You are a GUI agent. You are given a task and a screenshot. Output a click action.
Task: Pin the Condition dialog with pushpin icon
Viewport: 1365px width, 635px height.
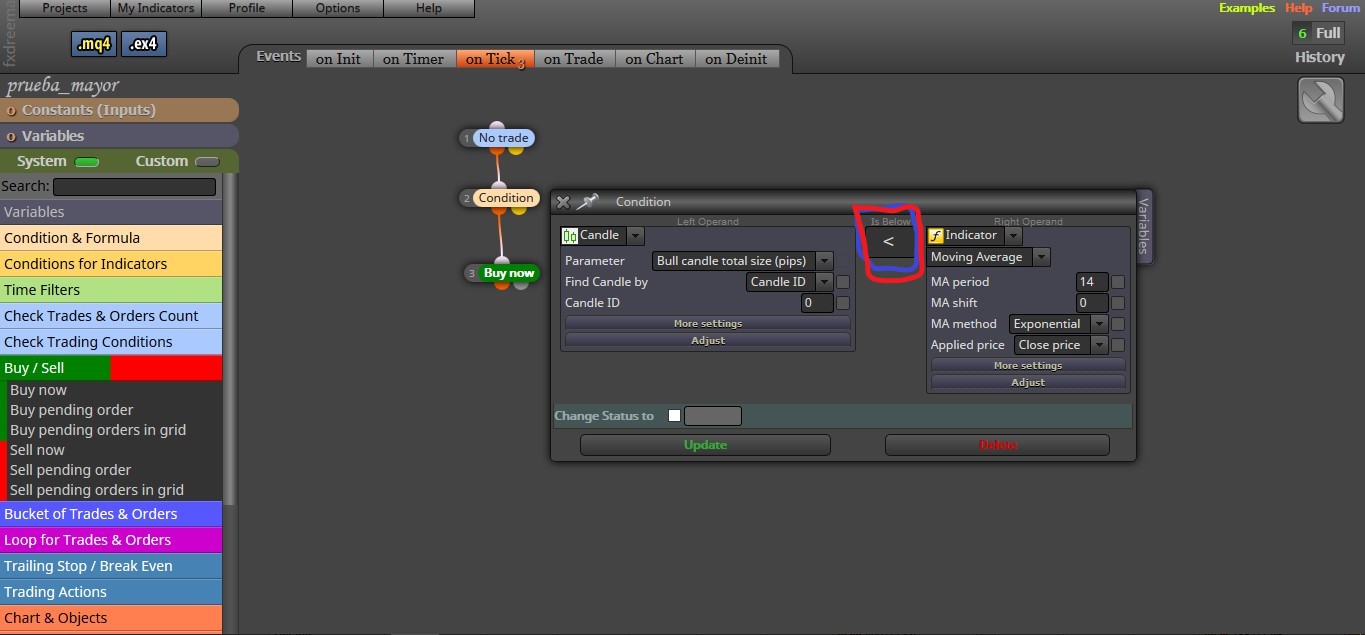[x=588, y=201]
